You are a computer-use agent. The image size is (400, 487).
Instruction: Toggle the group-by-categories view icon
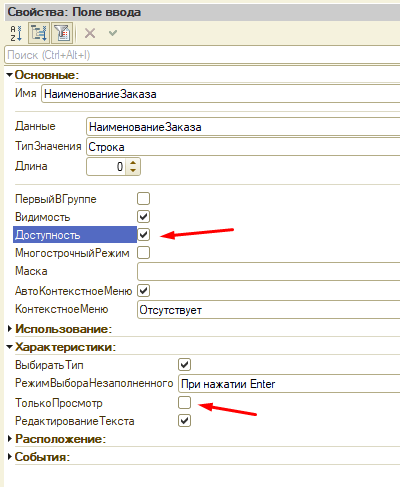(39, 33)
